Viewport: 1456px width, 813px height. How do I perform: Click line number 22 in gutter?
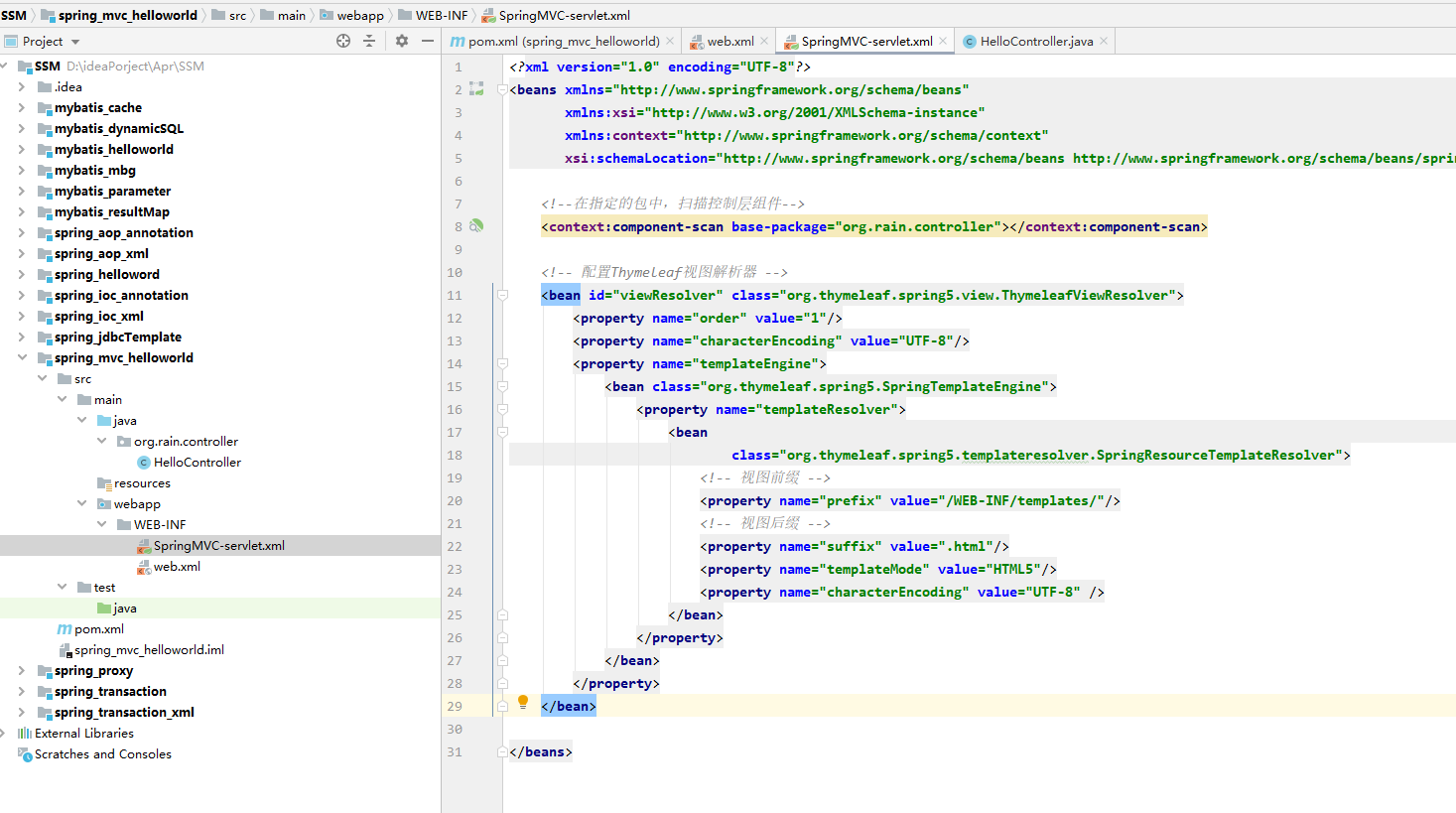455,546
